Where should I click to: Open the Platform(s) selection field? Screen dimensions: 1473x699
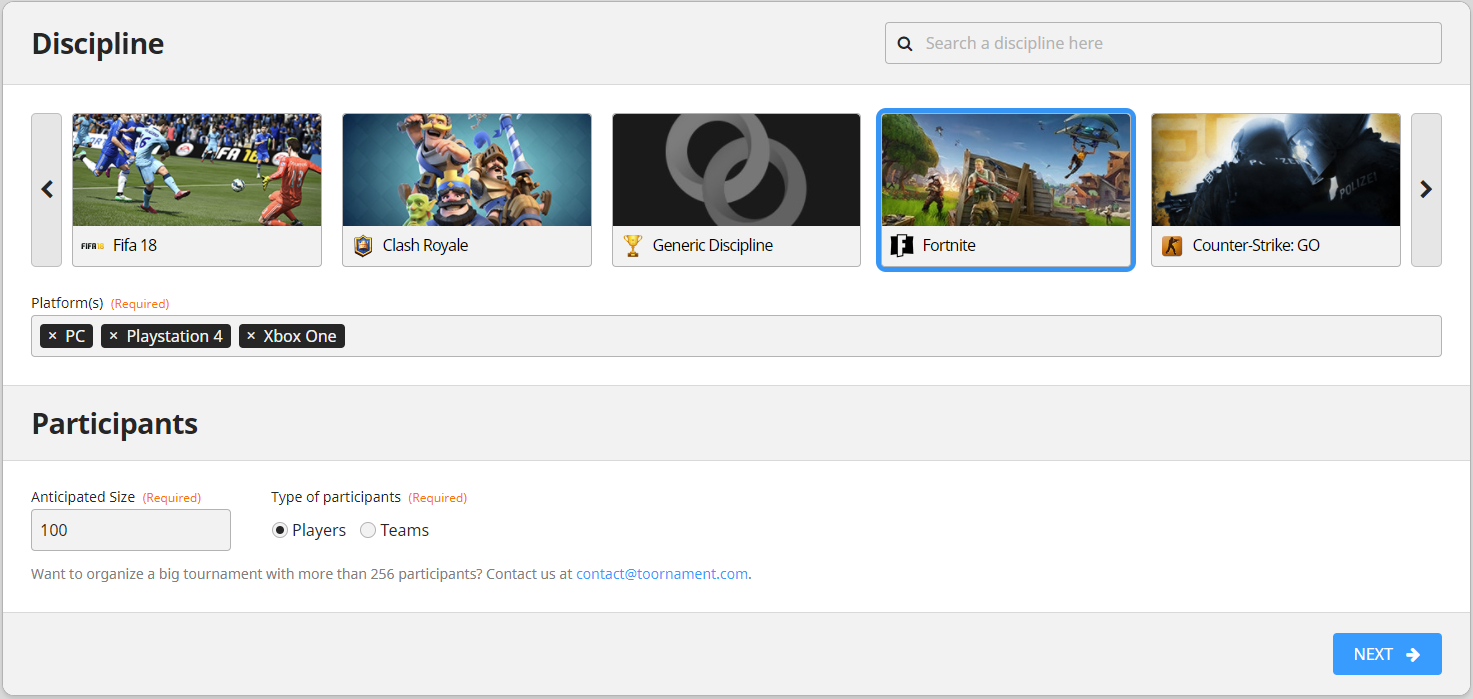(736, 336)
